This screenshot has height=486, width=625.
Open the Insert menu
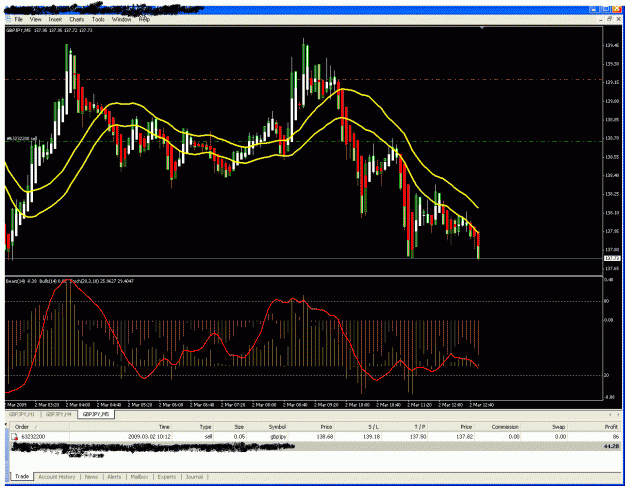click(x=55, y=19)
